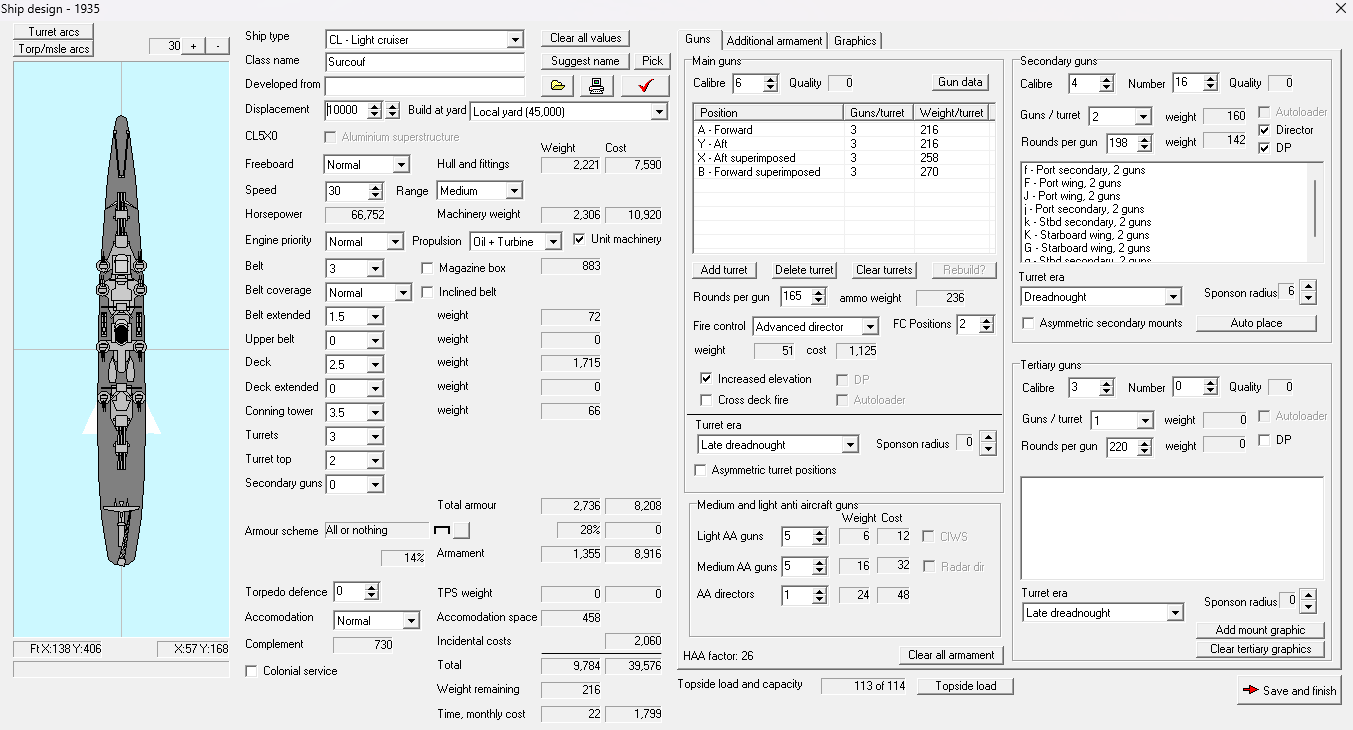
Task: Open Accomodation dropdown
Action: click(410, 621)
